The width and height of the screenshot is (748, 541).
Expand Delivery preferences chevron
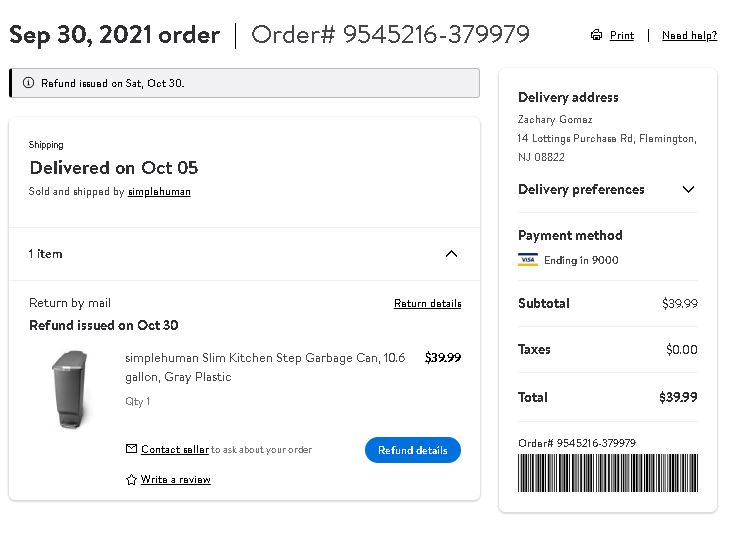pyautogui.click(x=688, y=189)
